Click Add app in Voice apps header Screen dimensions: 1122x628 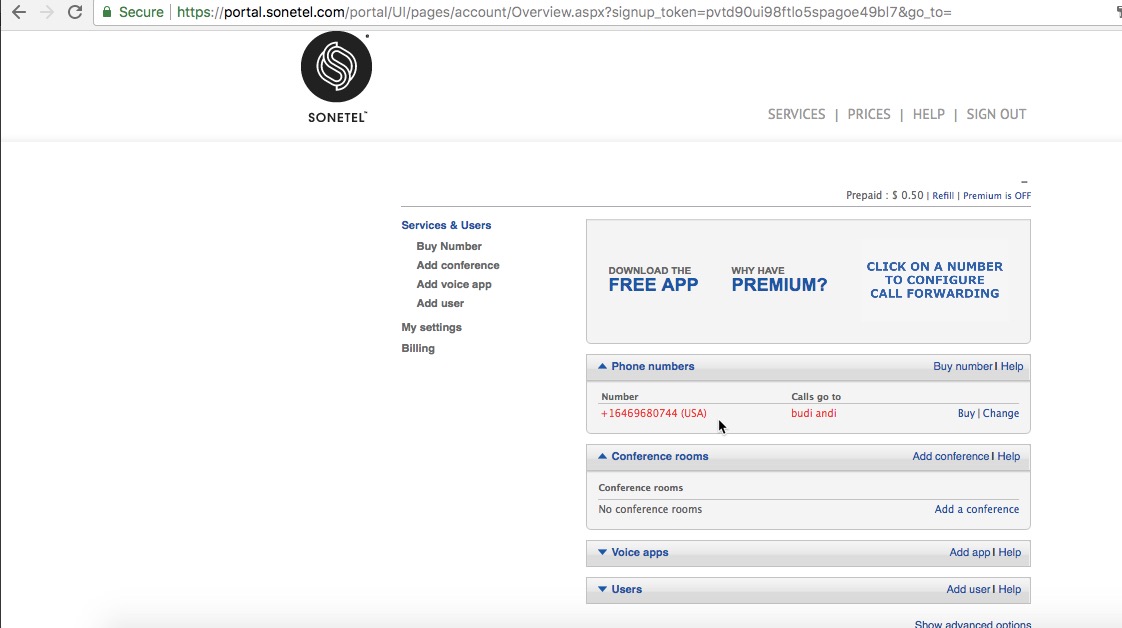pyautogui.click(x=970, y=552)
